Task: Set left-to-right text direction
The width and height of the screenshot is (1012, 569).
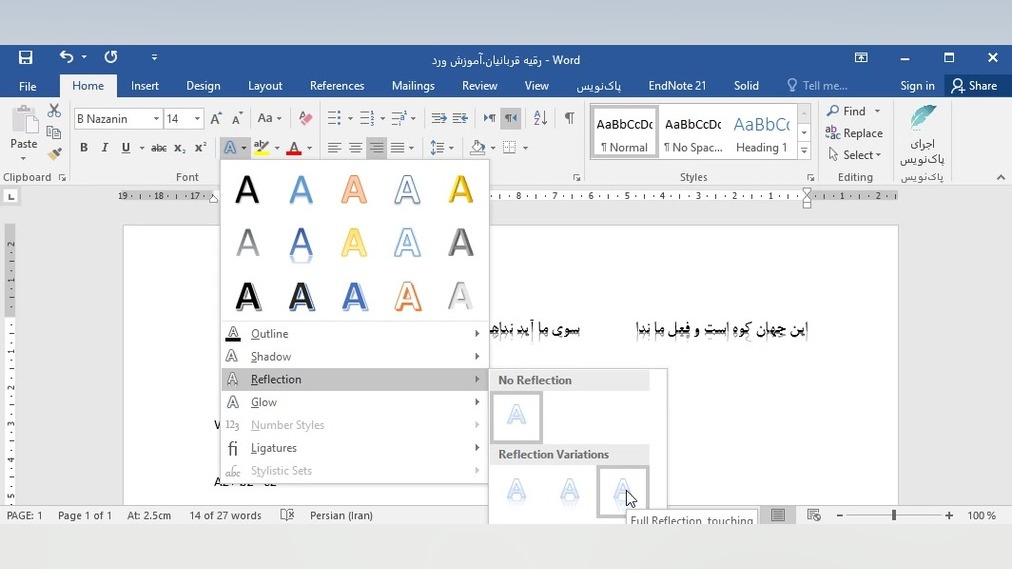Action: 490,118
